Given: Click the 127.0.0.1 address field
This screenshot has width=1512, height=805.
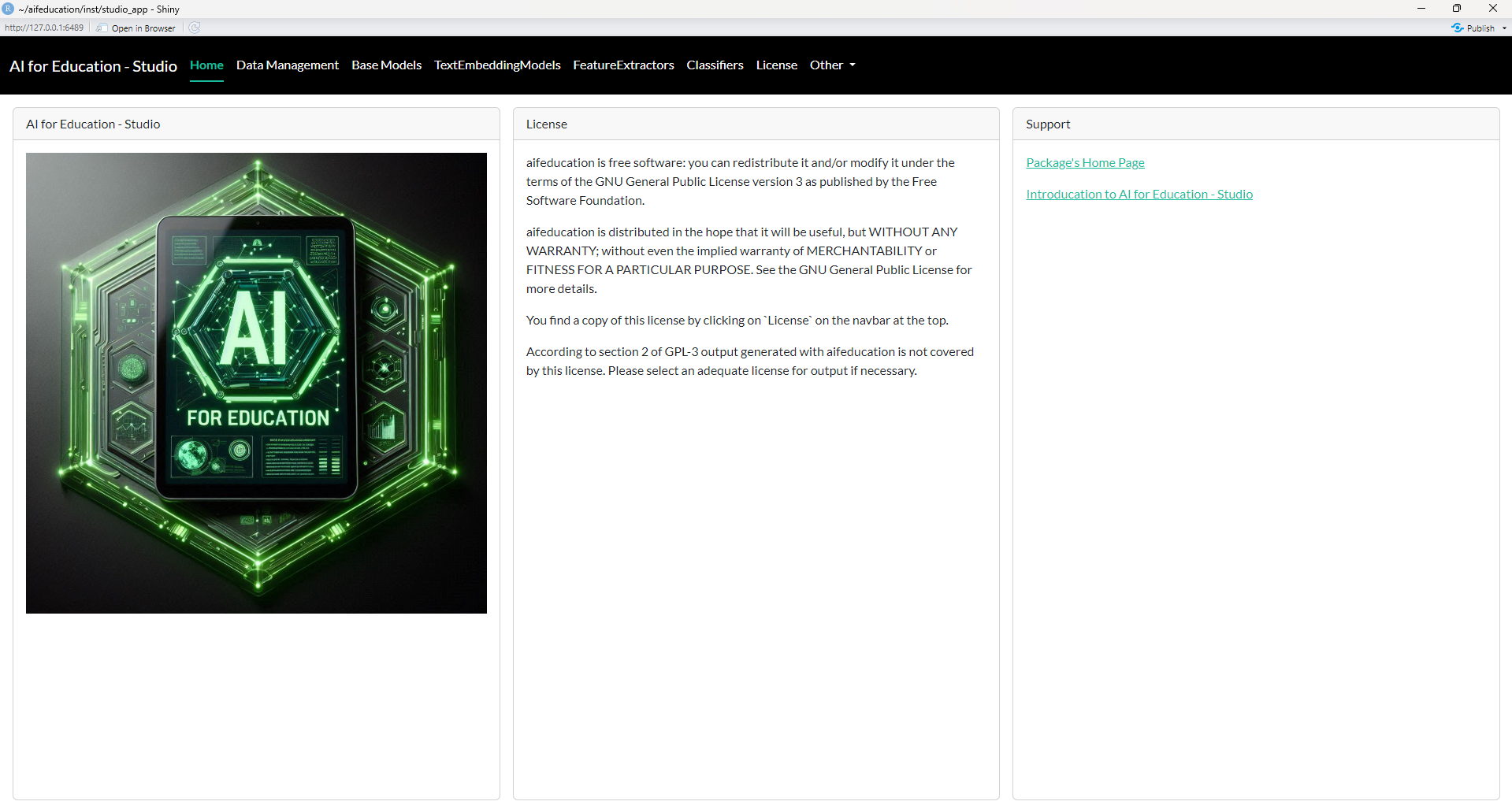Looking at the screenshot, I should tap(44, 28).
